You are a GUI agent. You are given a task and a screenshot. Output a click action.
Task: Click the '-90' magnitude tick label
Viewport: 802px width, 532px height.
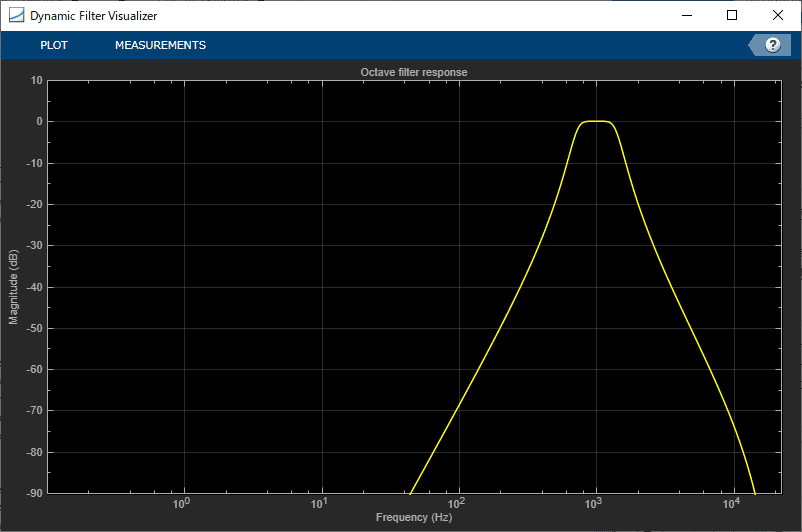coord(34,494)
